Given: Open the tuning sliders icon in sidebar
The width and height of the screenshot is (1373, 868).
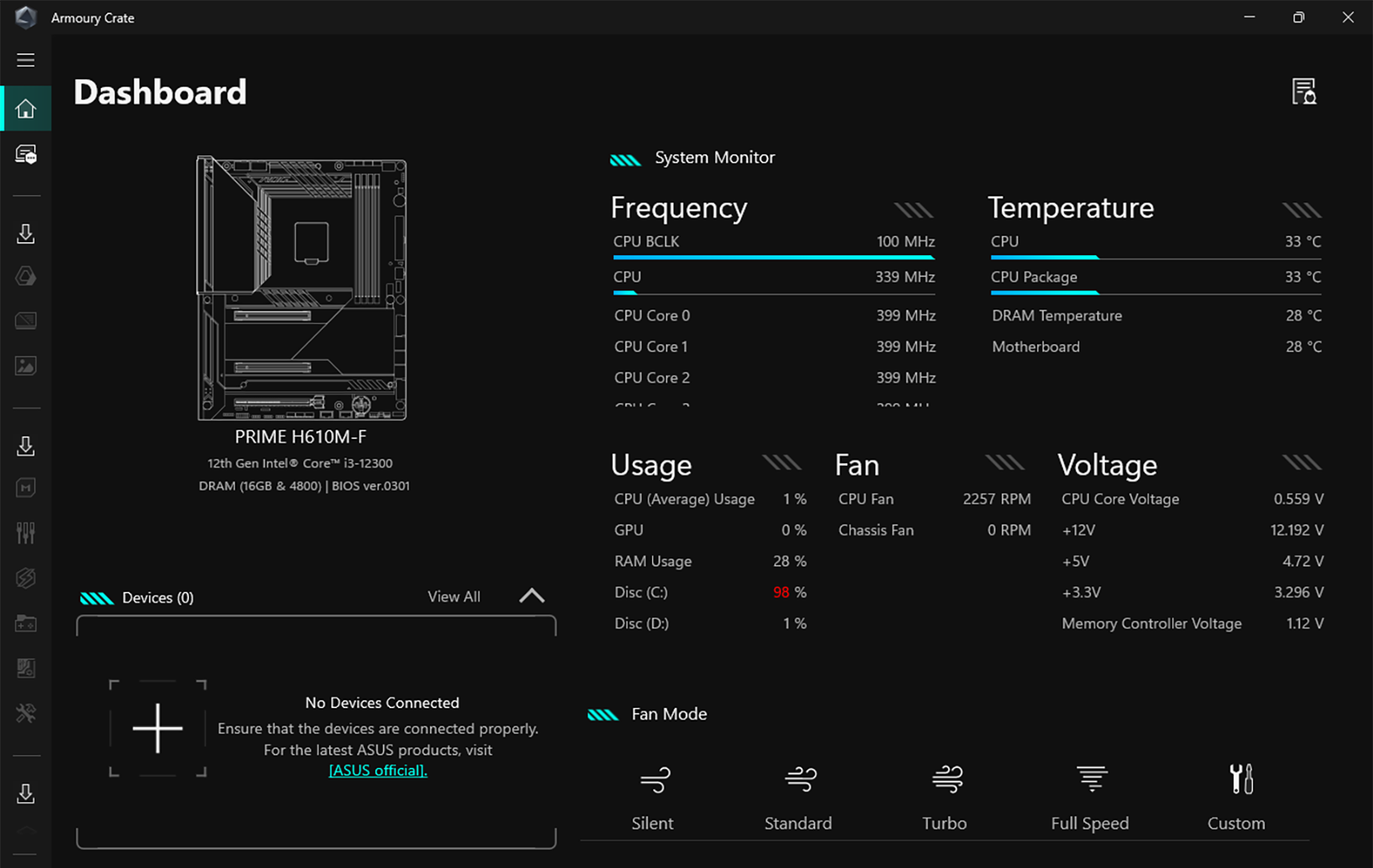Looking at the screenshot, I should coord(26,531).
